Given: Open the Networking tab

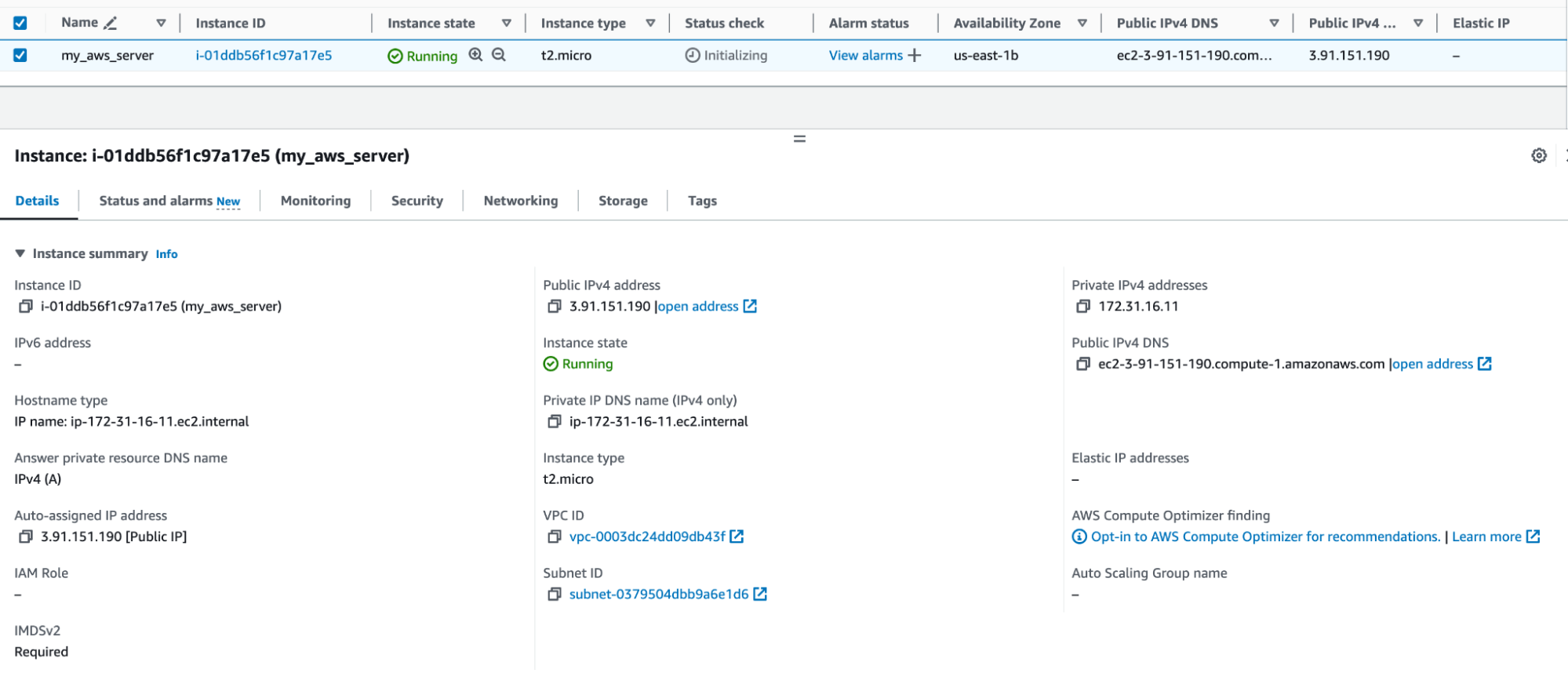Looking at the screenshot, I should (x=520, y=201).
